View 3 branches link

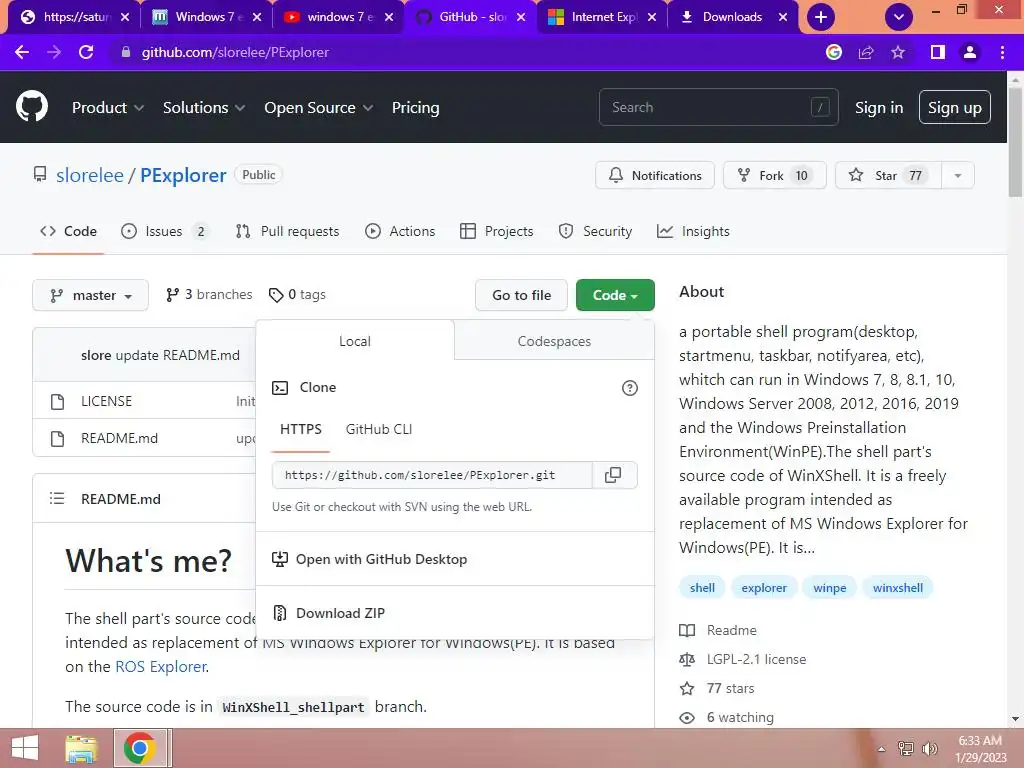coord(209,295)
